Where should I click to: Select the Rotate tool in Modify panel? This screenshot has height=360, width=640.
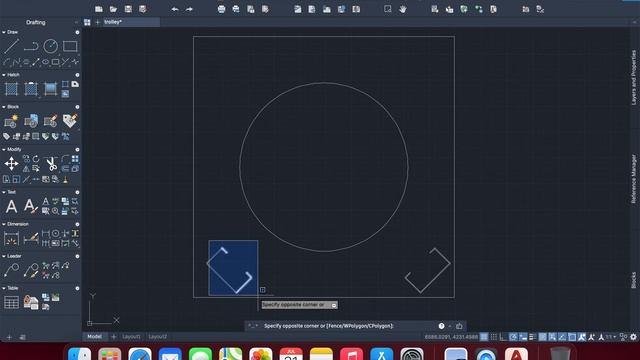click(x=36, y=159)
